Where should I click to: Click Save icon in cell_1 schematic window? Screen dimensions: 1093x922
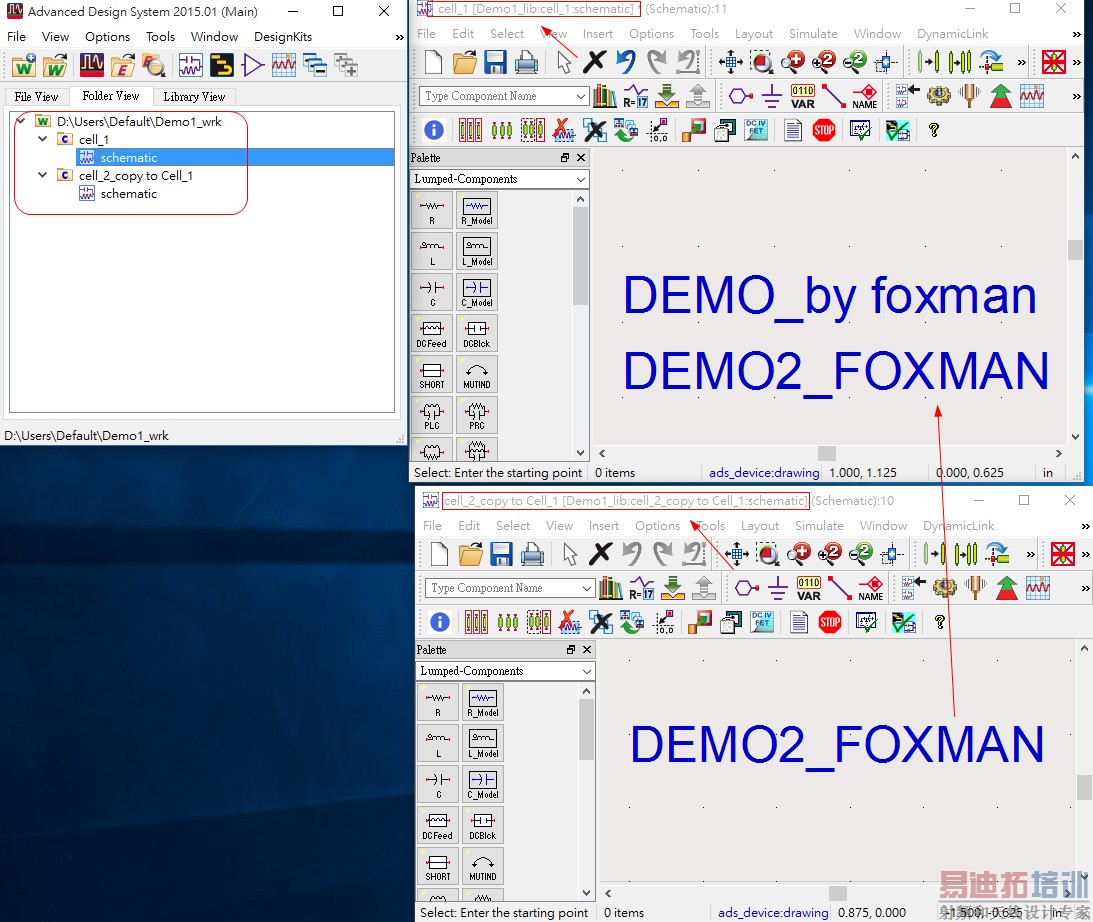[495, 62]
